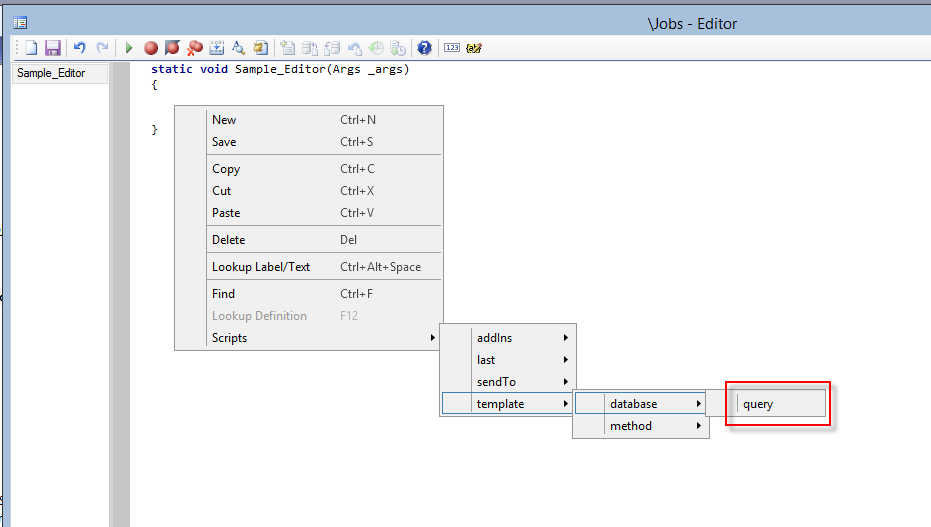The image size is (931, 527).
Task: Click the History clock icon
Action: (x=376, y=48)
